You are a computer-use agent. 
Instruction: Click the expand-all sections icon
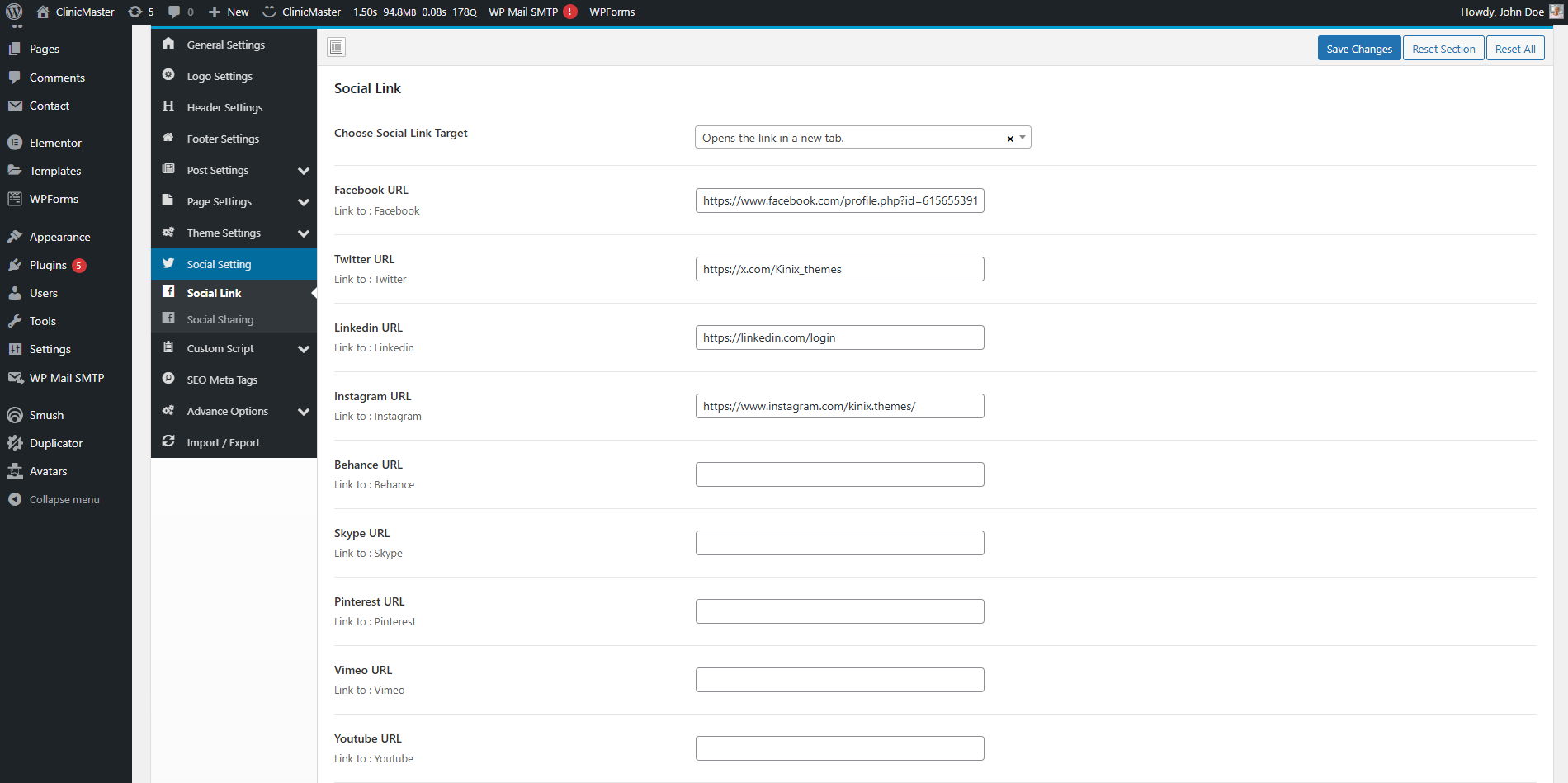(336, 47)
